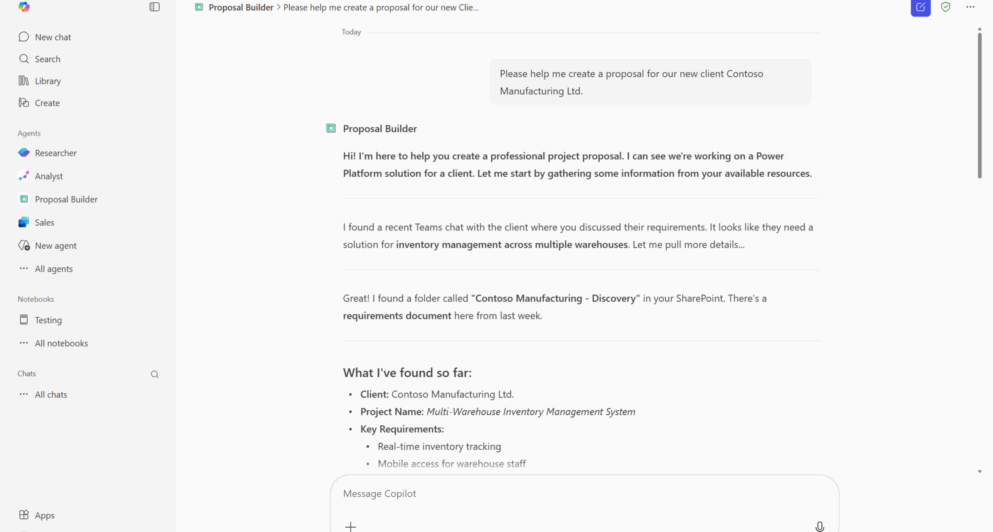Start a New chat

44,37
